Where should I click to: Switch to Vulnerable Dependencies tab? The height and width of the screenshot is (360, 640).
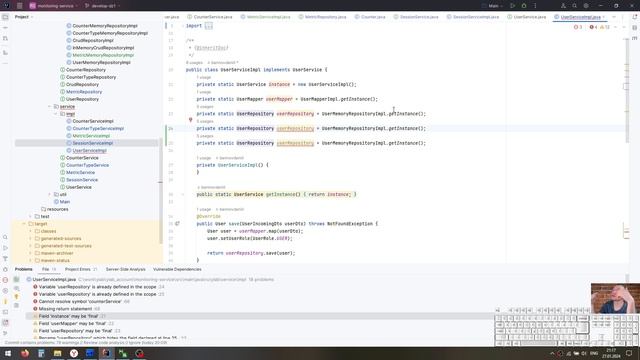tap(177, 269)
